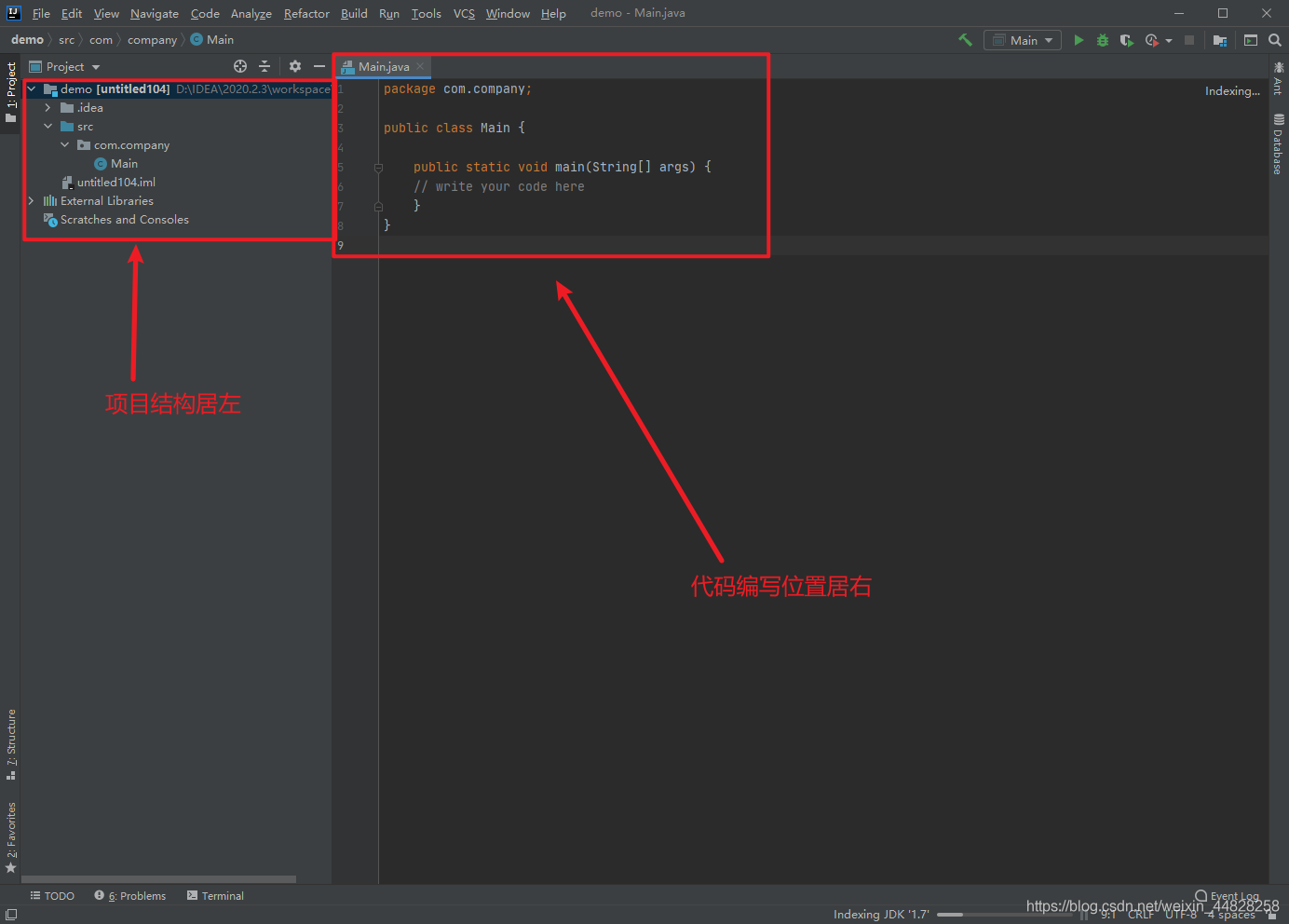Open the Navigate menu
1289x924 pixels.
155,13
